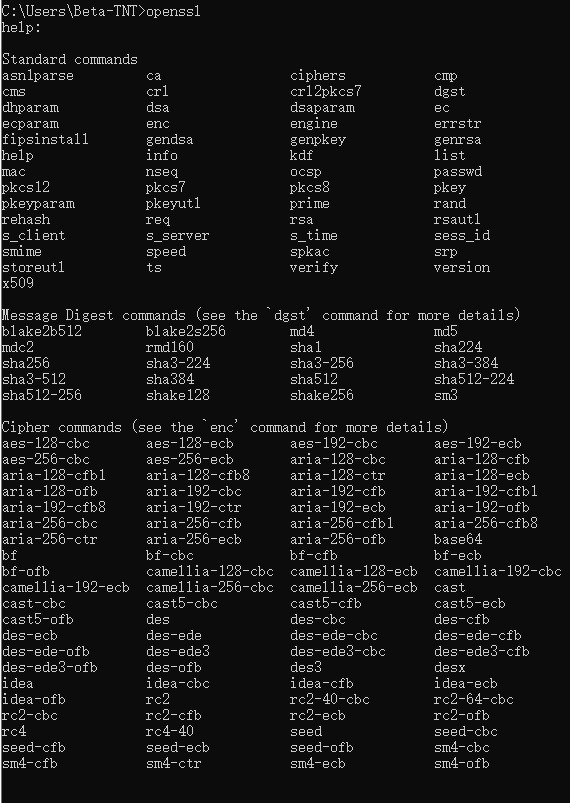
Task: Click the 'des-ede3-cbc' cipher entry
Action: point(338,651)
